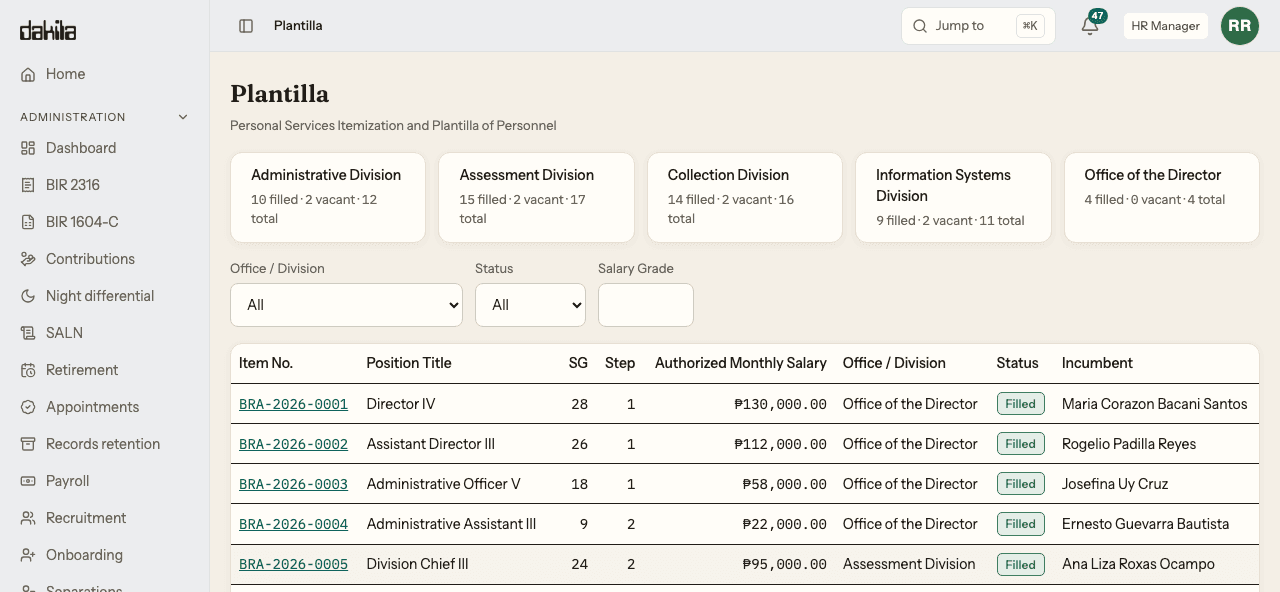Screen dimensions: 1280x592
Task: Click the Incumbent column header
Action: 1097,363
